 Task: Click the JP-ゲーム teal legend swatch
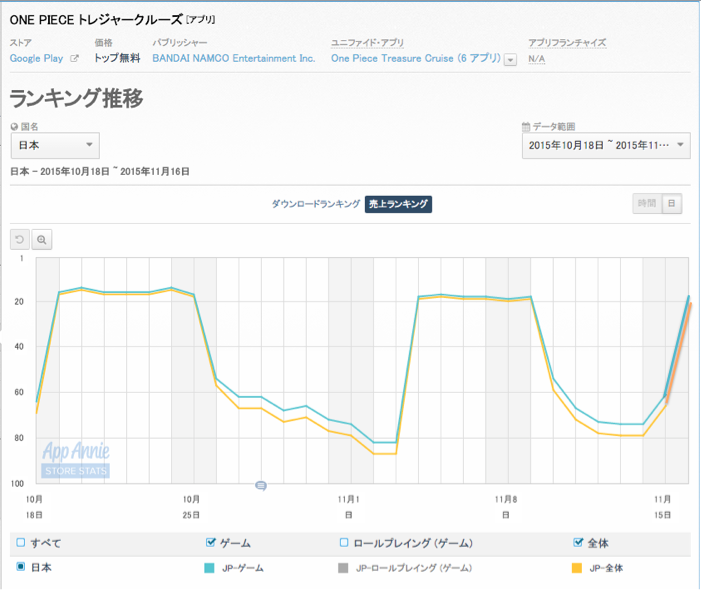(209, 568)
